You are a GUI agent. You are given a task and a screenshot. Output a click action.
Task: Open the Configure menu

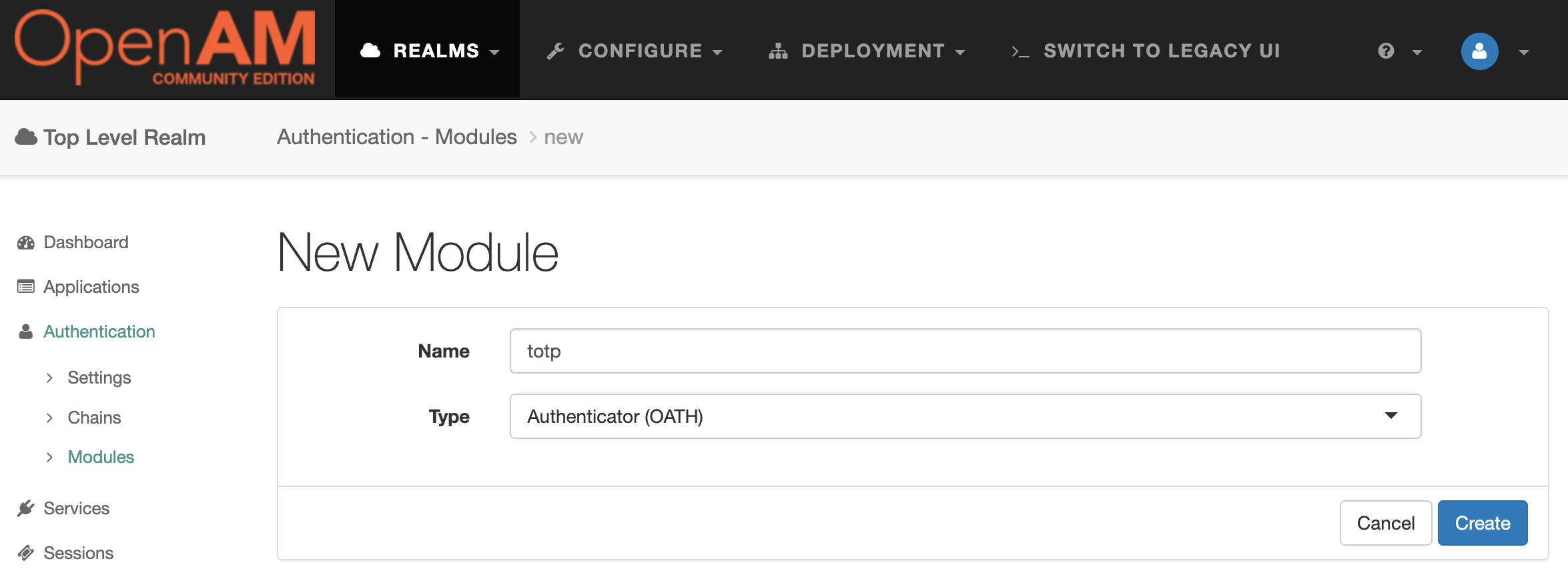pyautogui.click(x=635, y=51)
